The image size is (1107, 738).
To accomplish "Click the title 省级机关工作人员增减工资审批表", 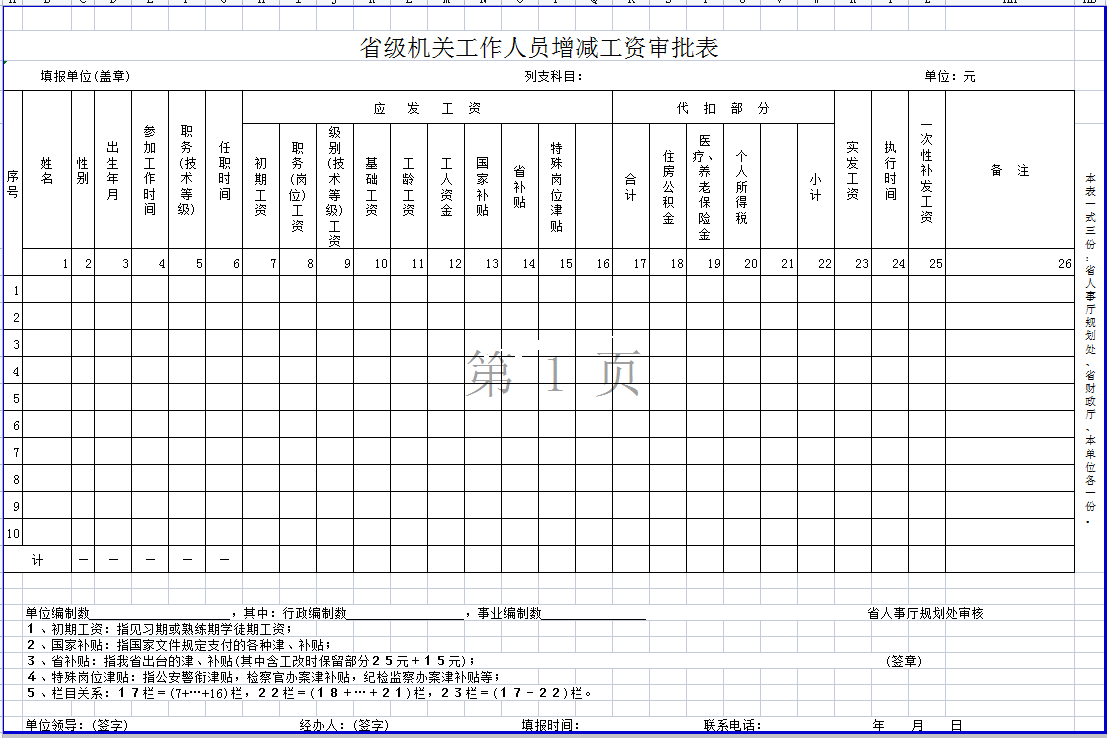I will coord(539,48).
